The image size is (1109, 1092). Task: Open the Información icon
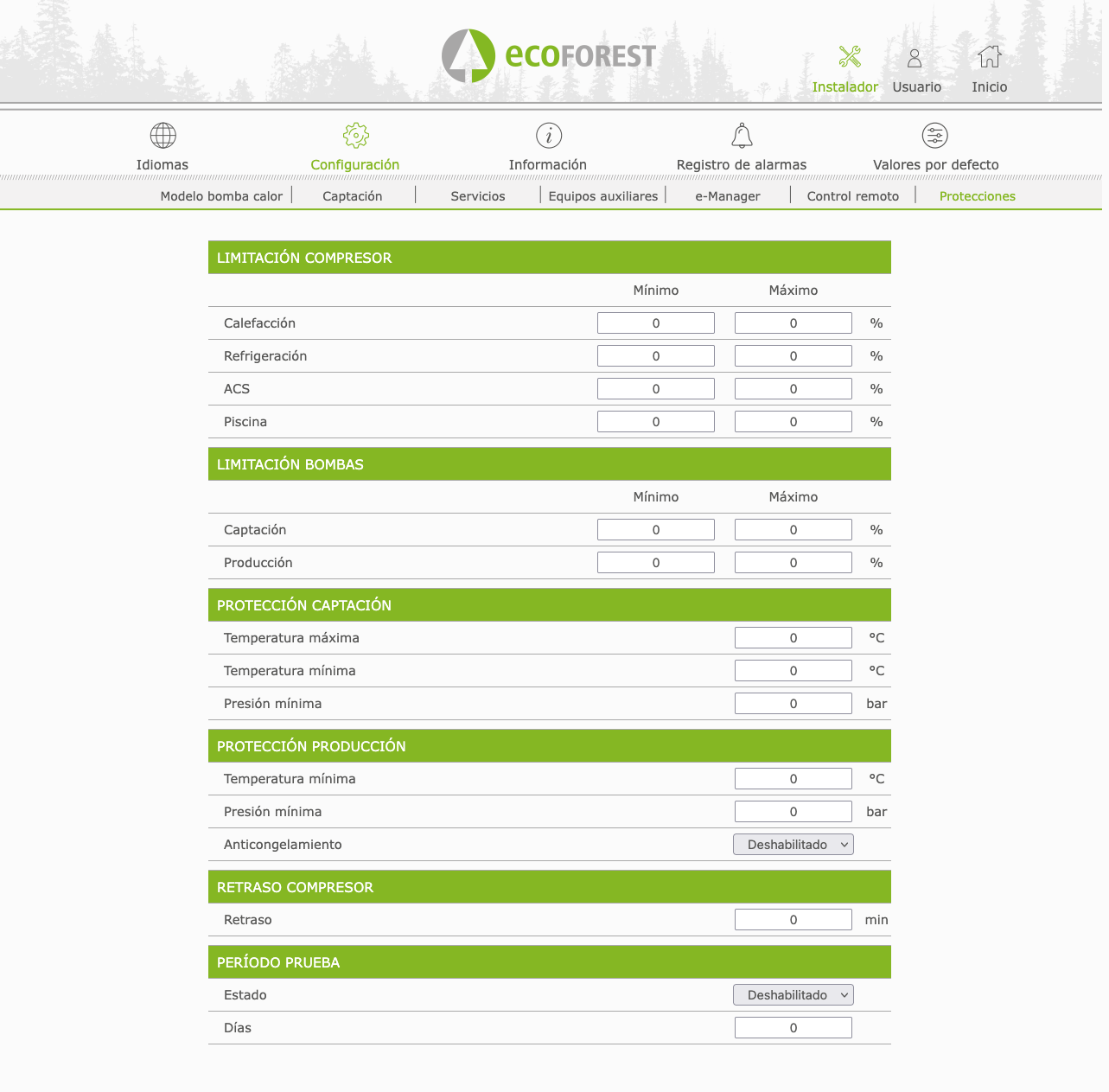point(548,136)
